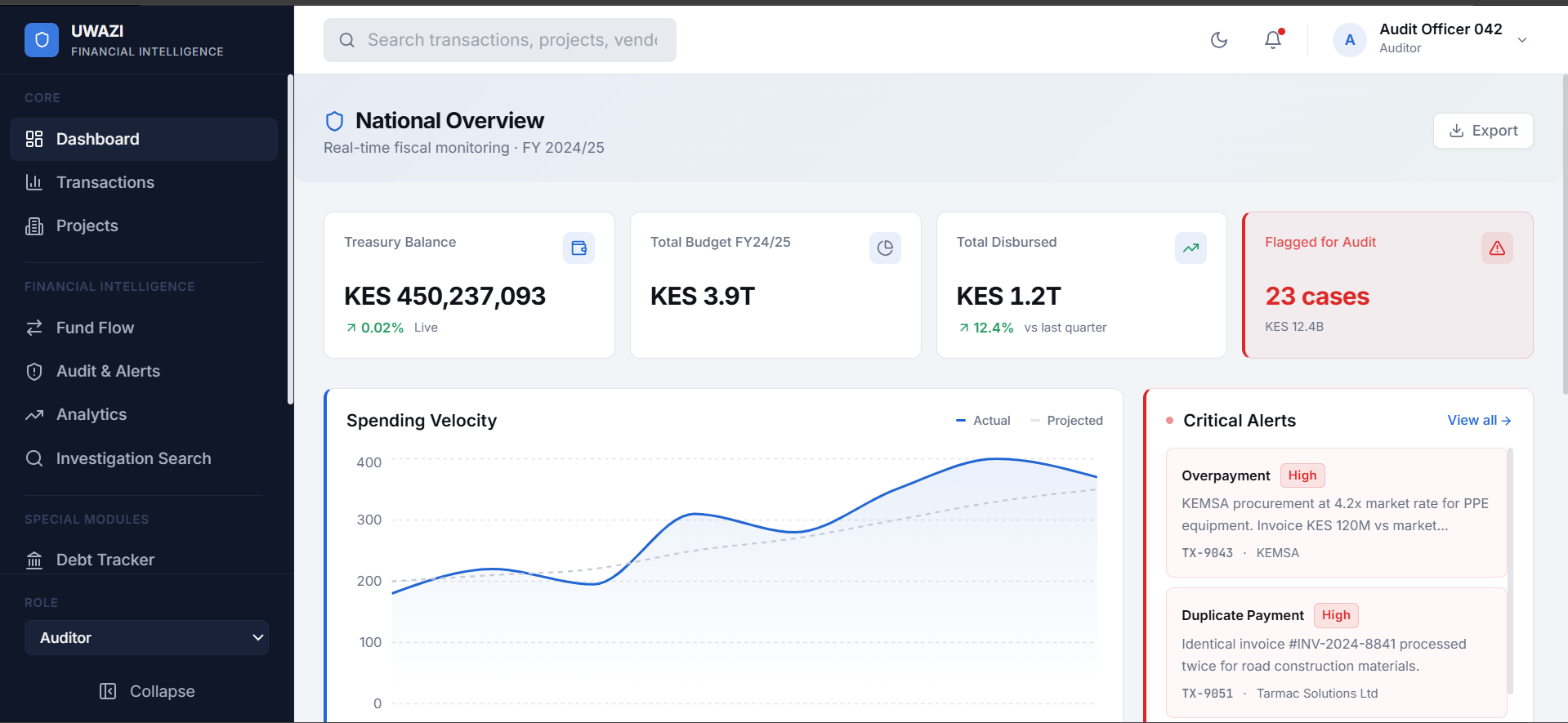Go to Transactions in sidebar
The height and width of the screenshot is (723, 1568).
click(x=144, y=182)
